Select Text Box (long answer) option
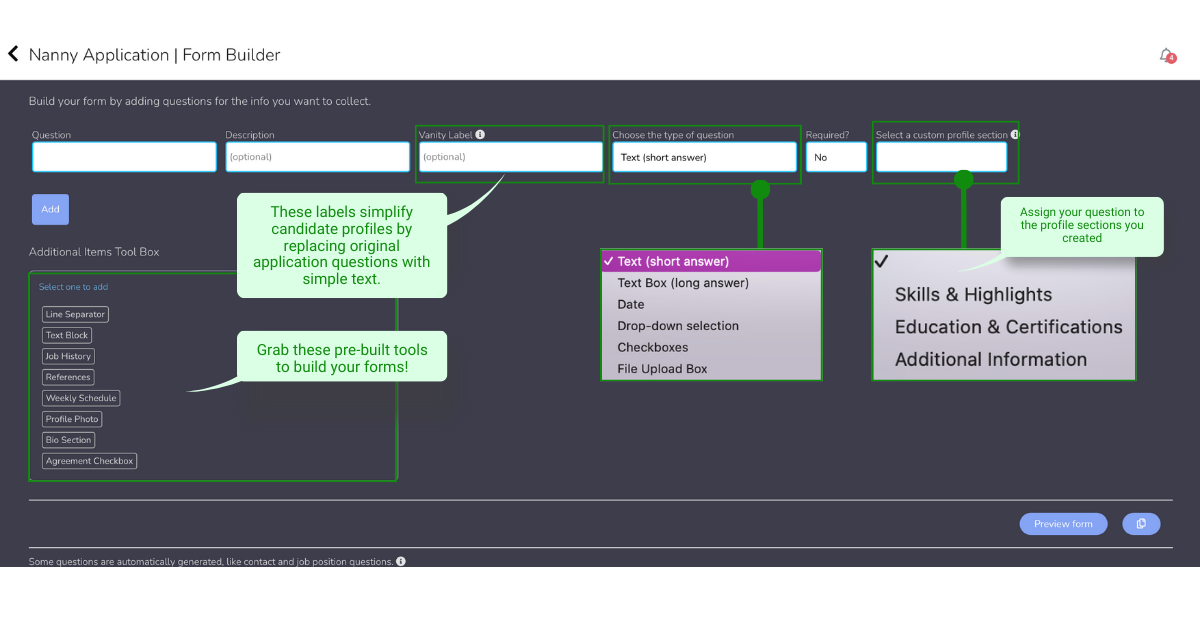The height and width of the screenshot is (630, 1200). point(683,283)
